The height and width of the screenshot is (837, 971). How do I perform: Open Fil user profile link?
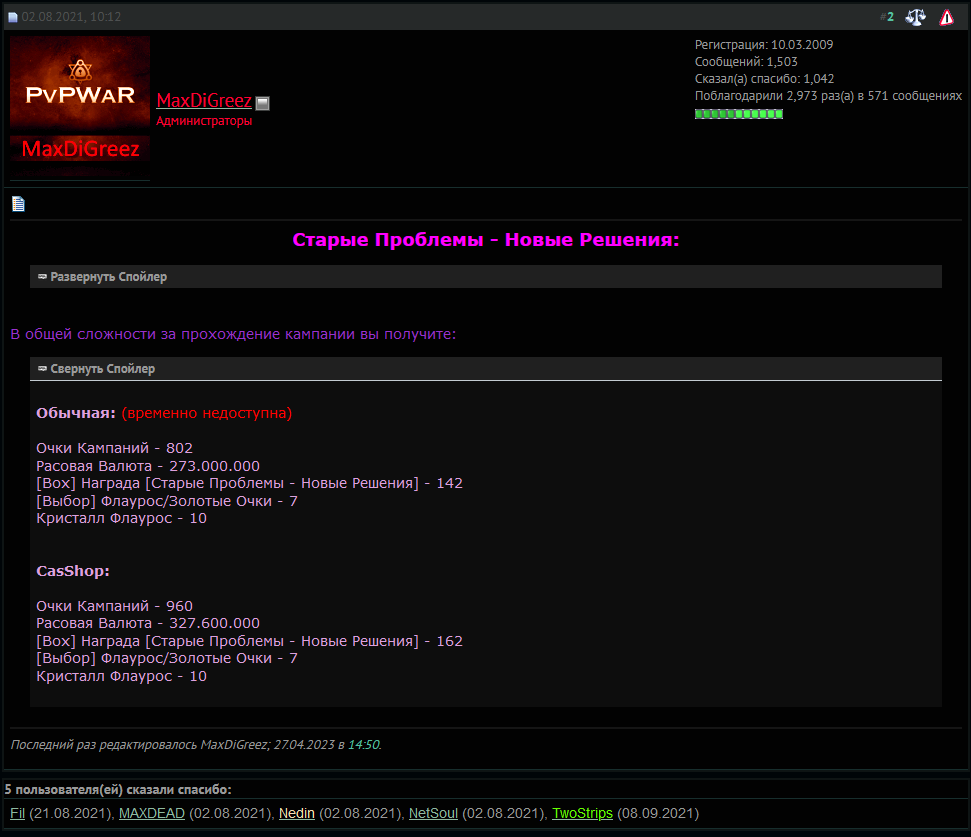[17, 813]
